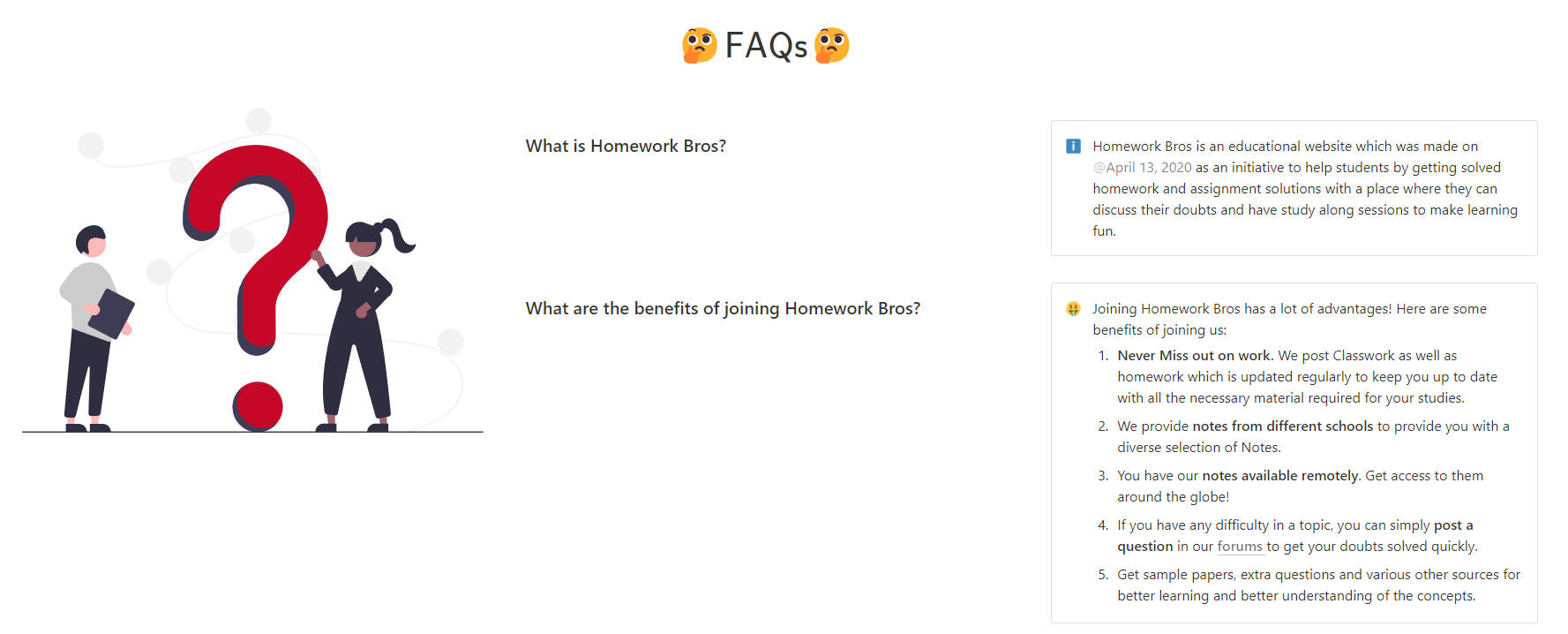The height and width of the screenshot is (634, 1568).
Task: Click the thinking emoji left of FAQs
Action: [x=700, y=45]
